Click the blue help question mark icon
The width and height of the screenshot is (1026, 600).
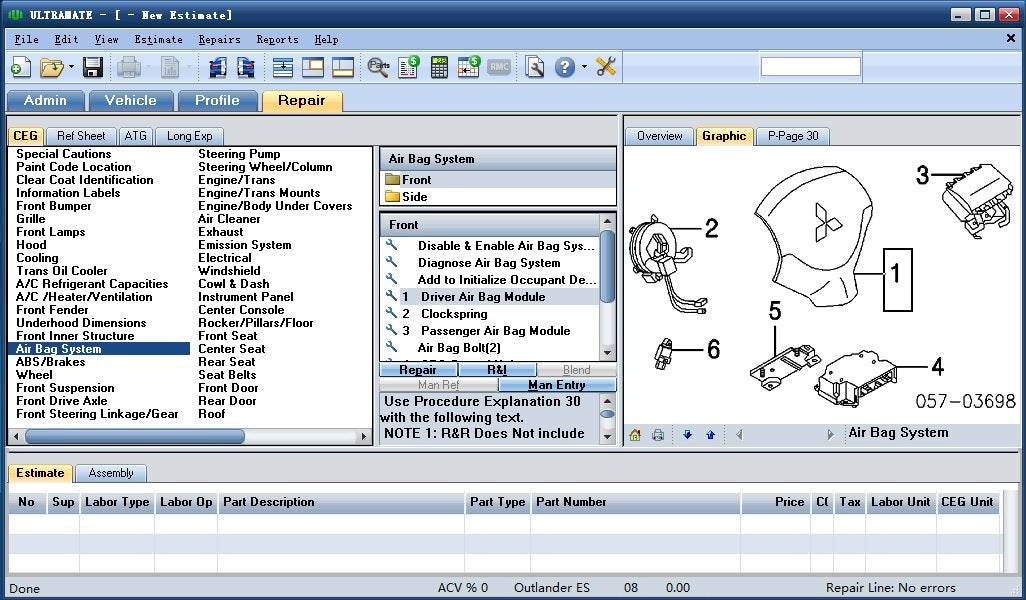(565, 67)
